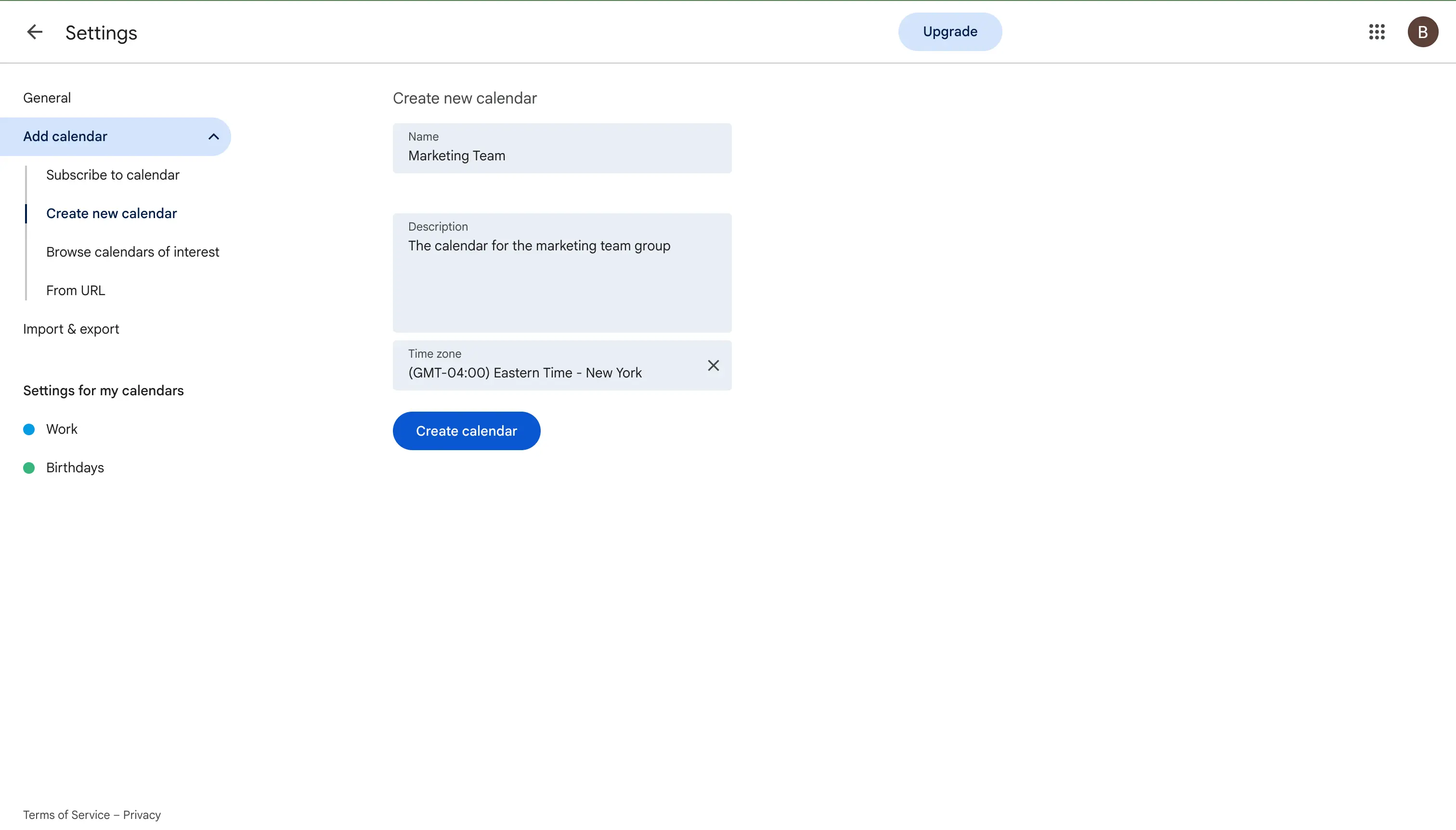
Task: Open Browse calendars of interest
Action: click(x=132, y=252)
